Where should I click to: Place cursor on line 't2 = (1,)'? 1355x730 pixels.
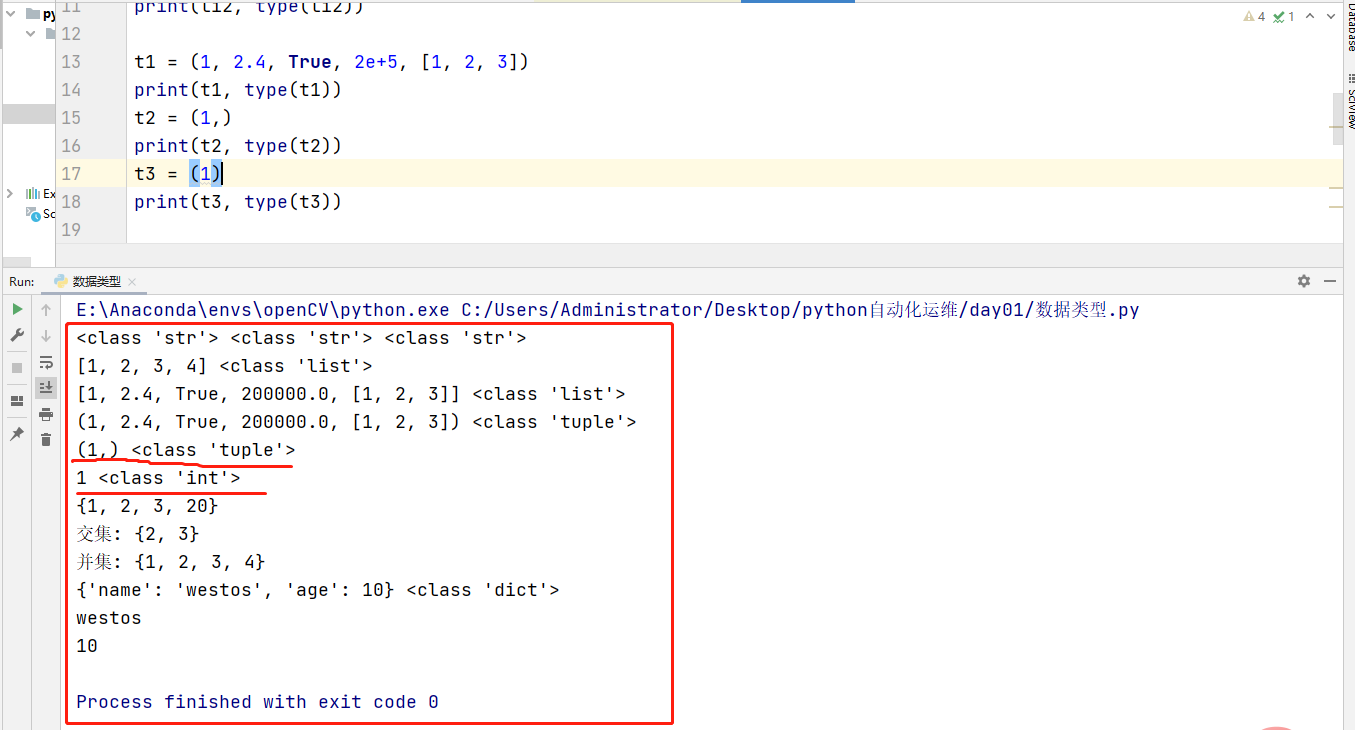(183, 118)
